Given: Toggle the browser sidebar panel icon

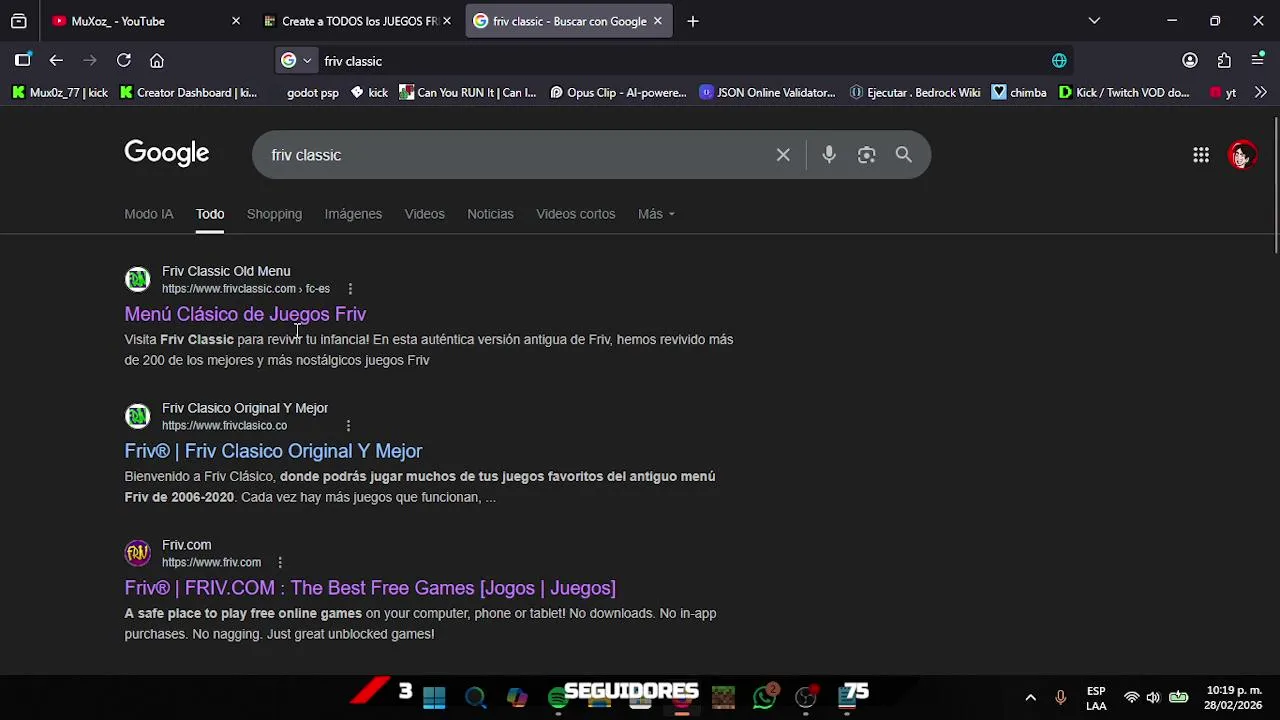Looking at the screenshot, I should pyautogui.click(x=23, y=60).
